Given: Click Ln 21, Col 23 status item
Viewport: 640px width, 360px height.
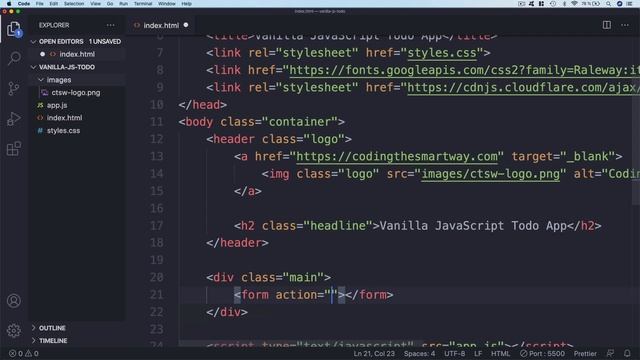Looking at the screenshot, I should 374,353.
